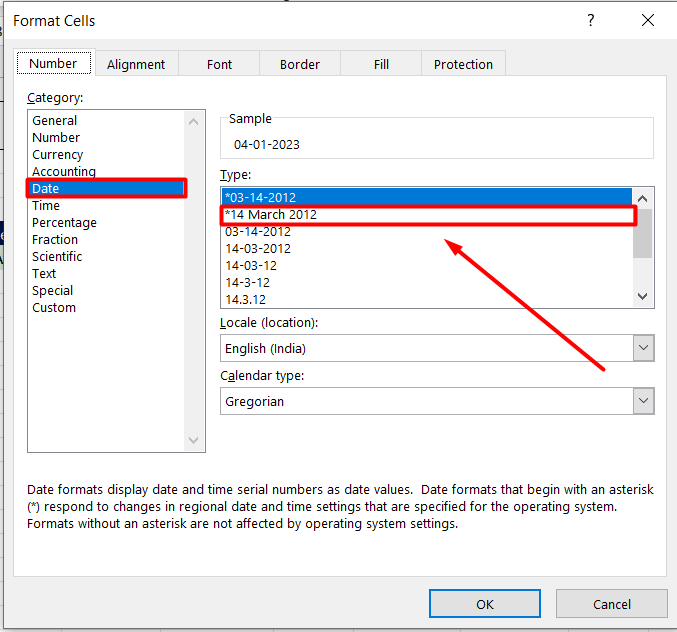This screenshot has height=632, width=677.
Task: Click the Gregorian calendar type field
Action: (x=427, y=401)
